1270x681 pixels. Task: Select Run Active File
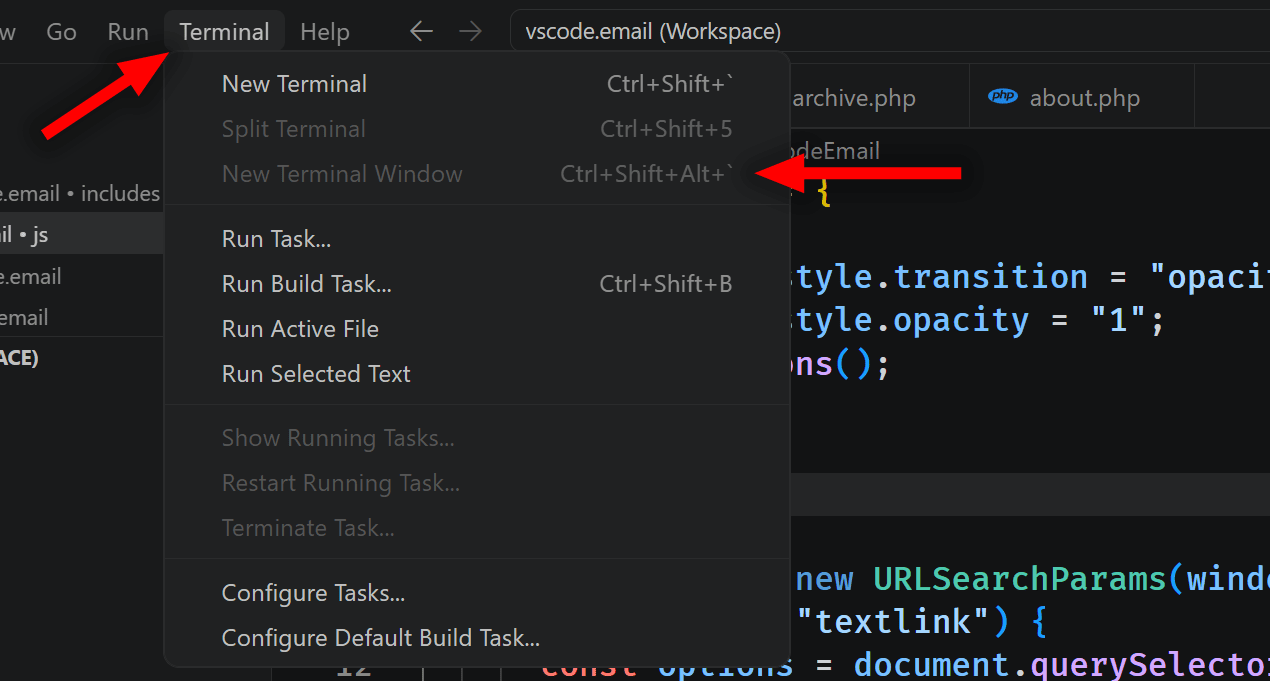pyautogui.click(x=300, y=328)
